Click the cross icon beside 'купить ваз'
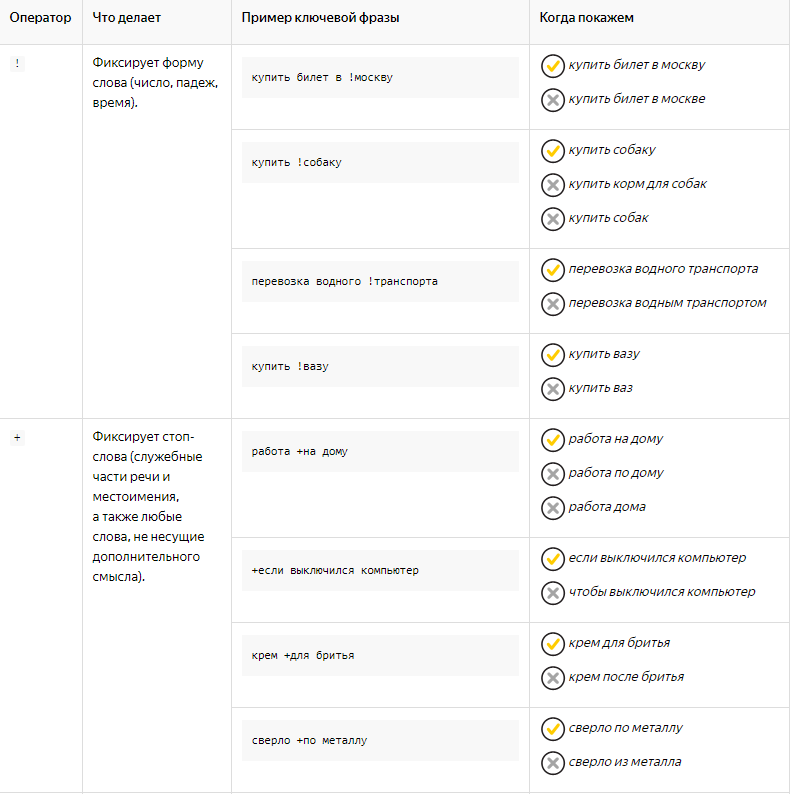This screenshot has width=792, height=794. click(552, 389)
